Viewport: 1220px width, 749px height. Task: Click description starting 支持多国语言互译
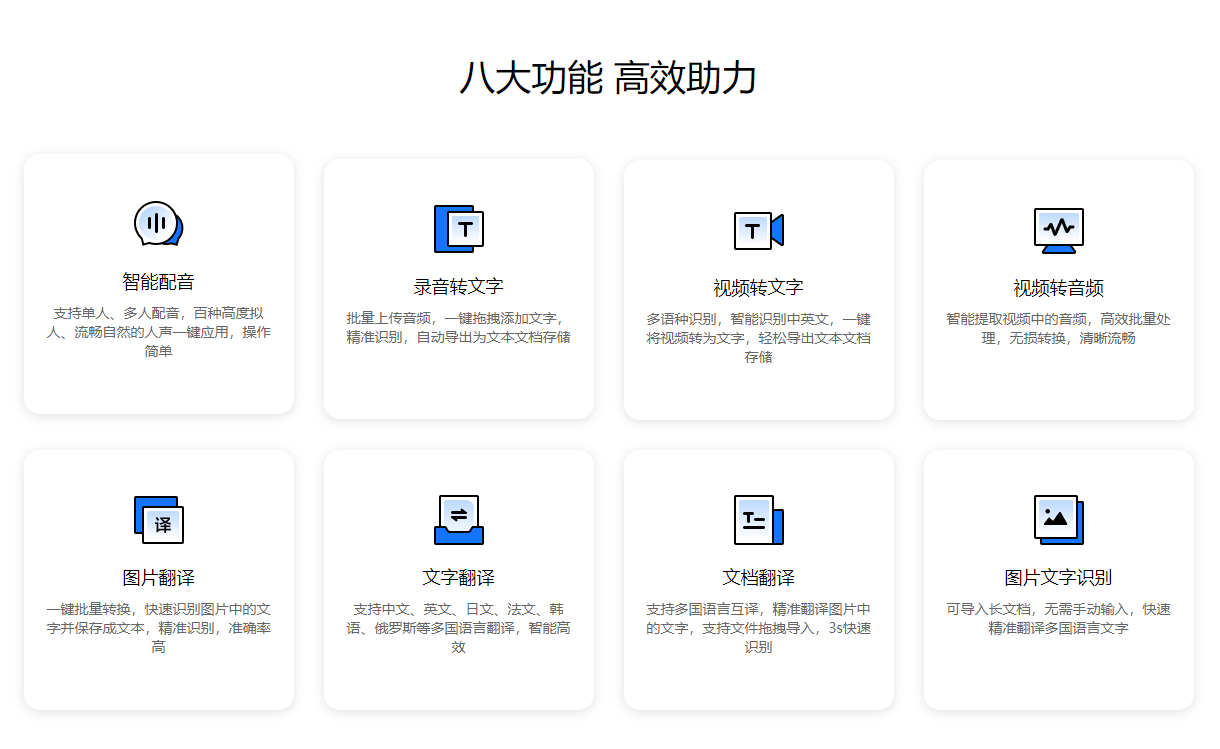pyautogui.click(x=759, y=628)
